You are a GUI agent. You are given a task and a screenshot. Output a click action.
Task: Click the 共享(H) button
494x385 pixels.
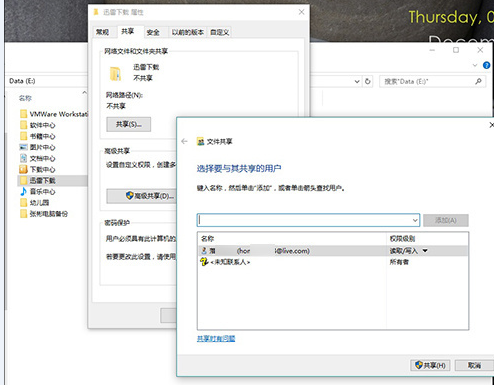point(430,365)
